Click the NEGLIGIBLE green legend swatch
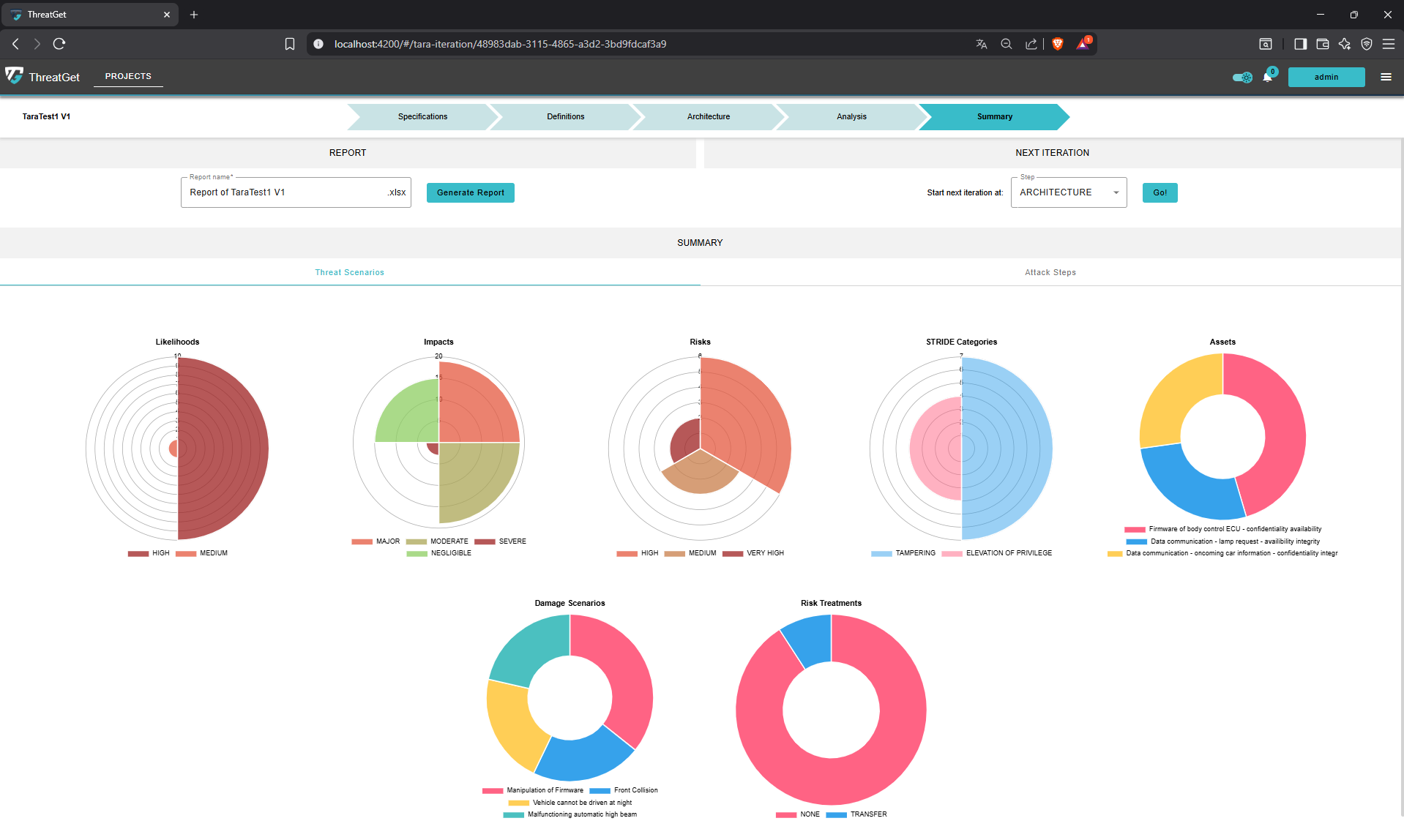The width and height of the screenshot is (1404, 840). click(x=417, y=553)
